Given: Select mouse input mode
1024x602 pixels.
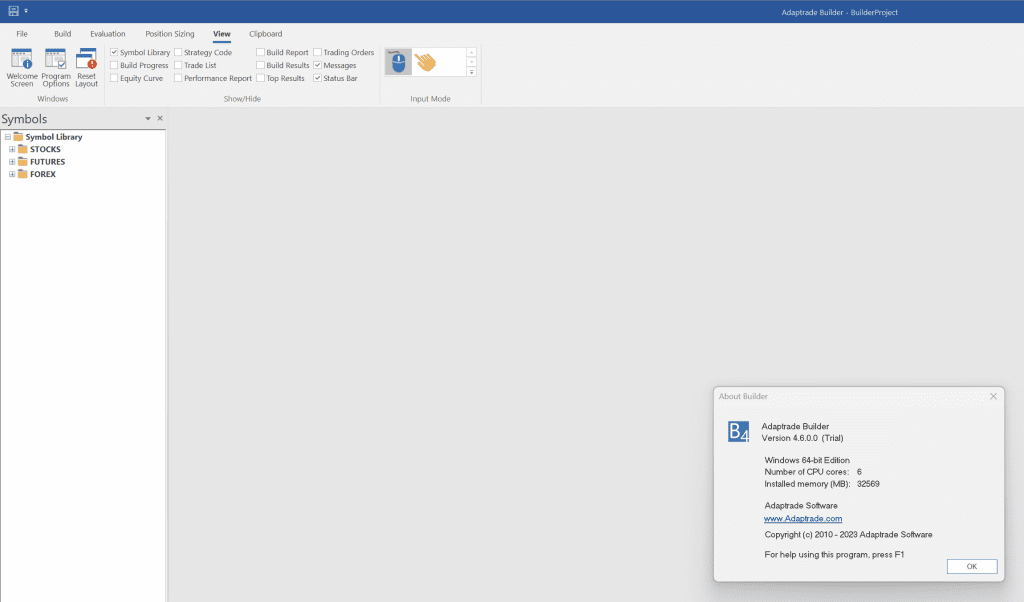Looking at the screenshot, I should (x=398, y=62).
